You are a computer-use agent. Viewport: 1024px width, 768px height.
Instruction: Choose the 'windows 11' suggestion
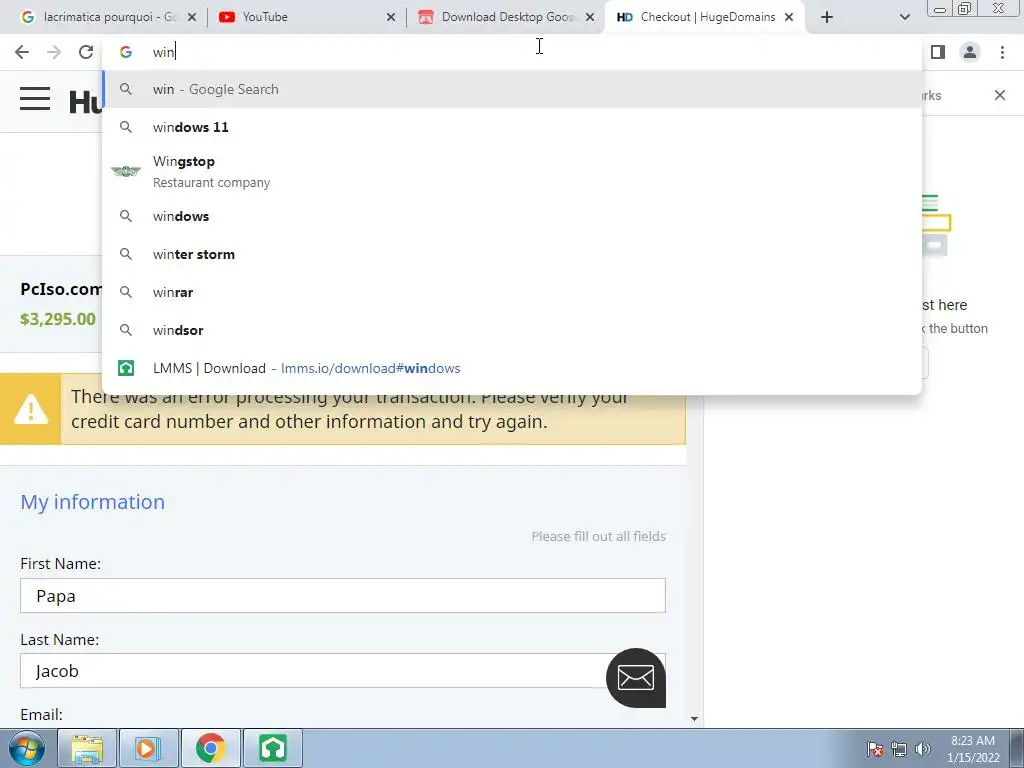click(512, 127)
